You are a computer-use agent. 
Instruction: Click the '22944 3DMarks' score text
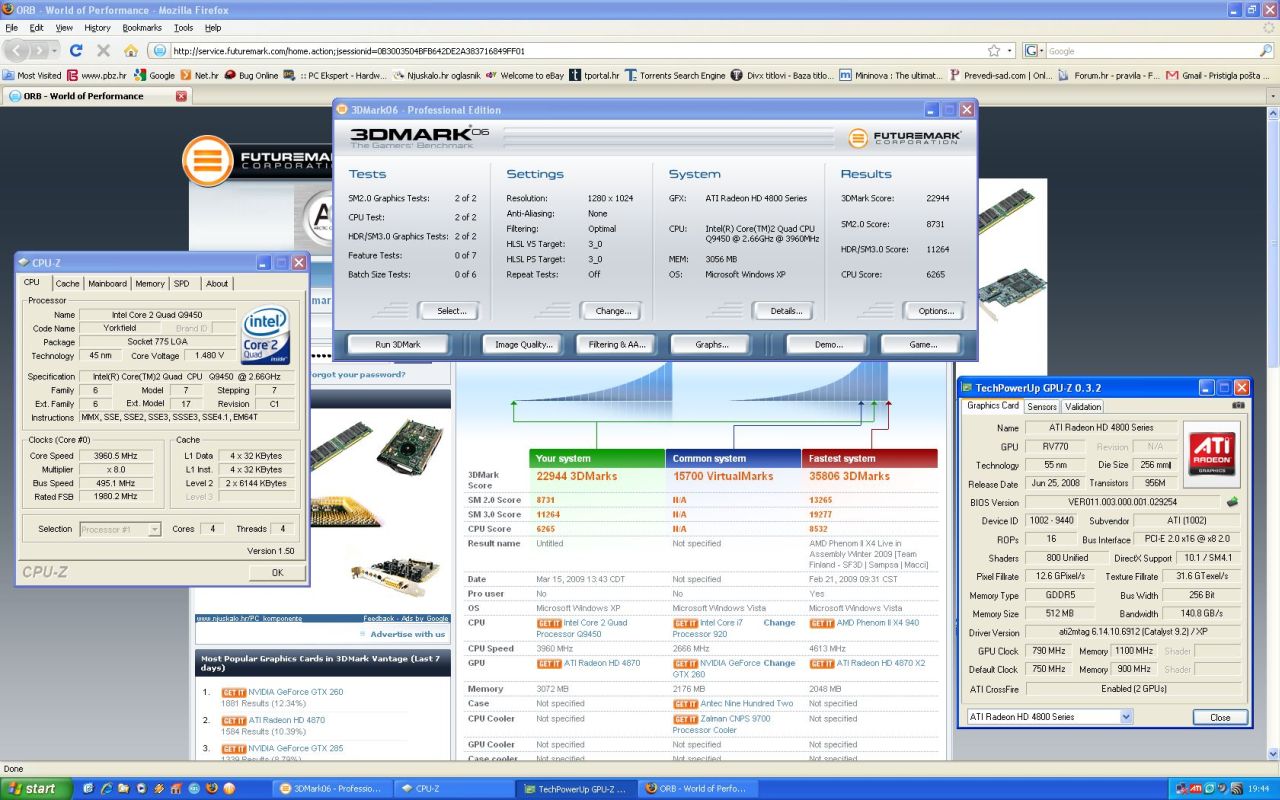point(575,476)
